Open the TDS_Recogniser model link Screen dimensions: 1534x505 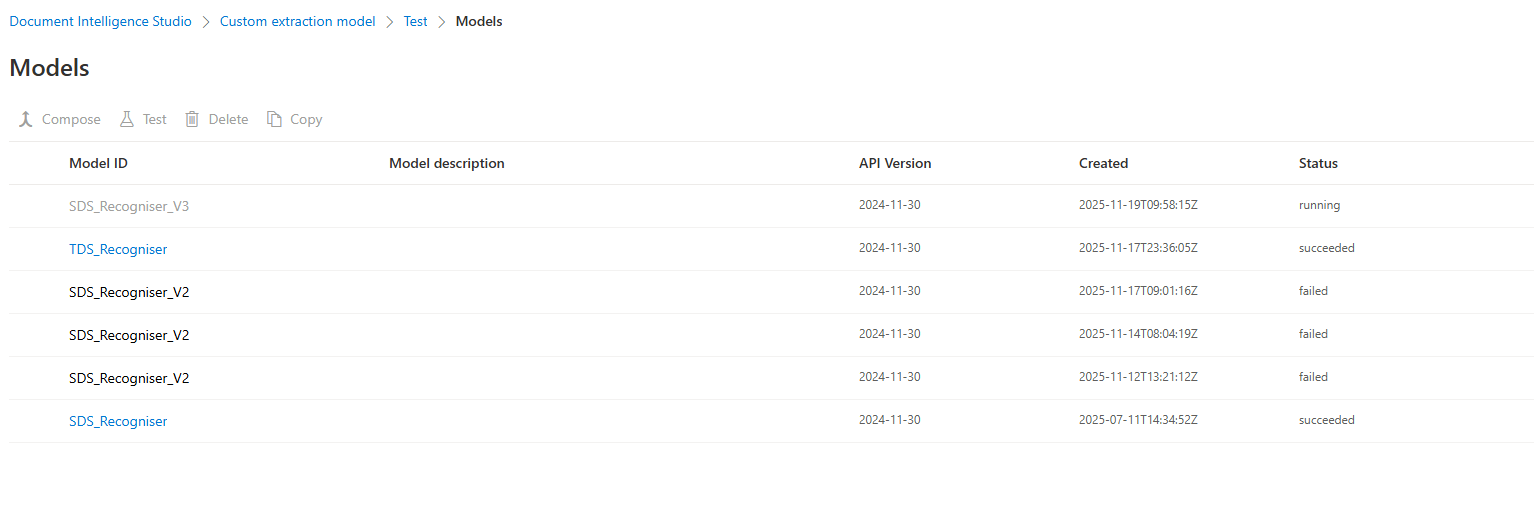point(118,249)
